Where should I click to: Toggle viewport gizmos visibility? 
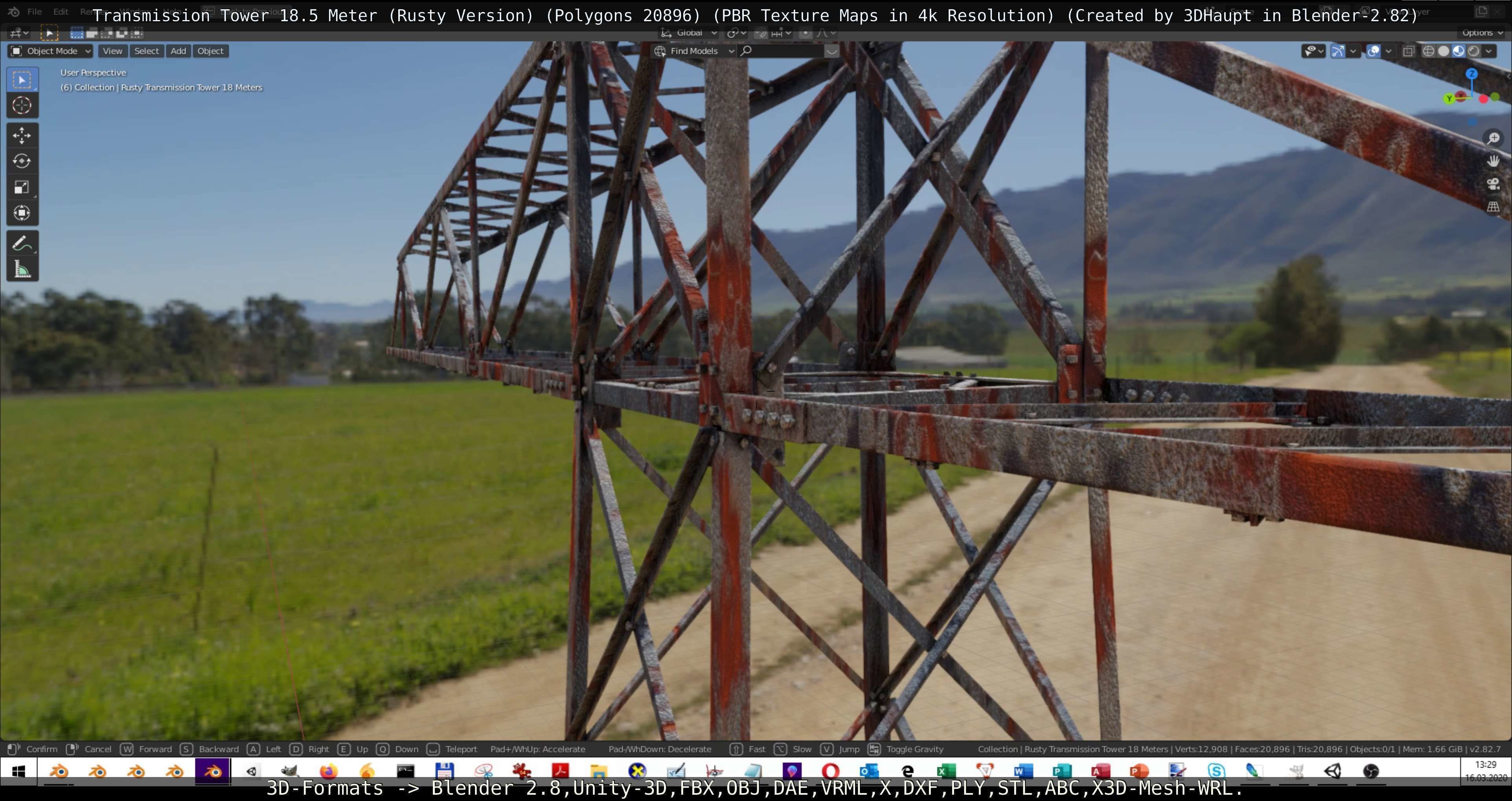point(1338,51)
